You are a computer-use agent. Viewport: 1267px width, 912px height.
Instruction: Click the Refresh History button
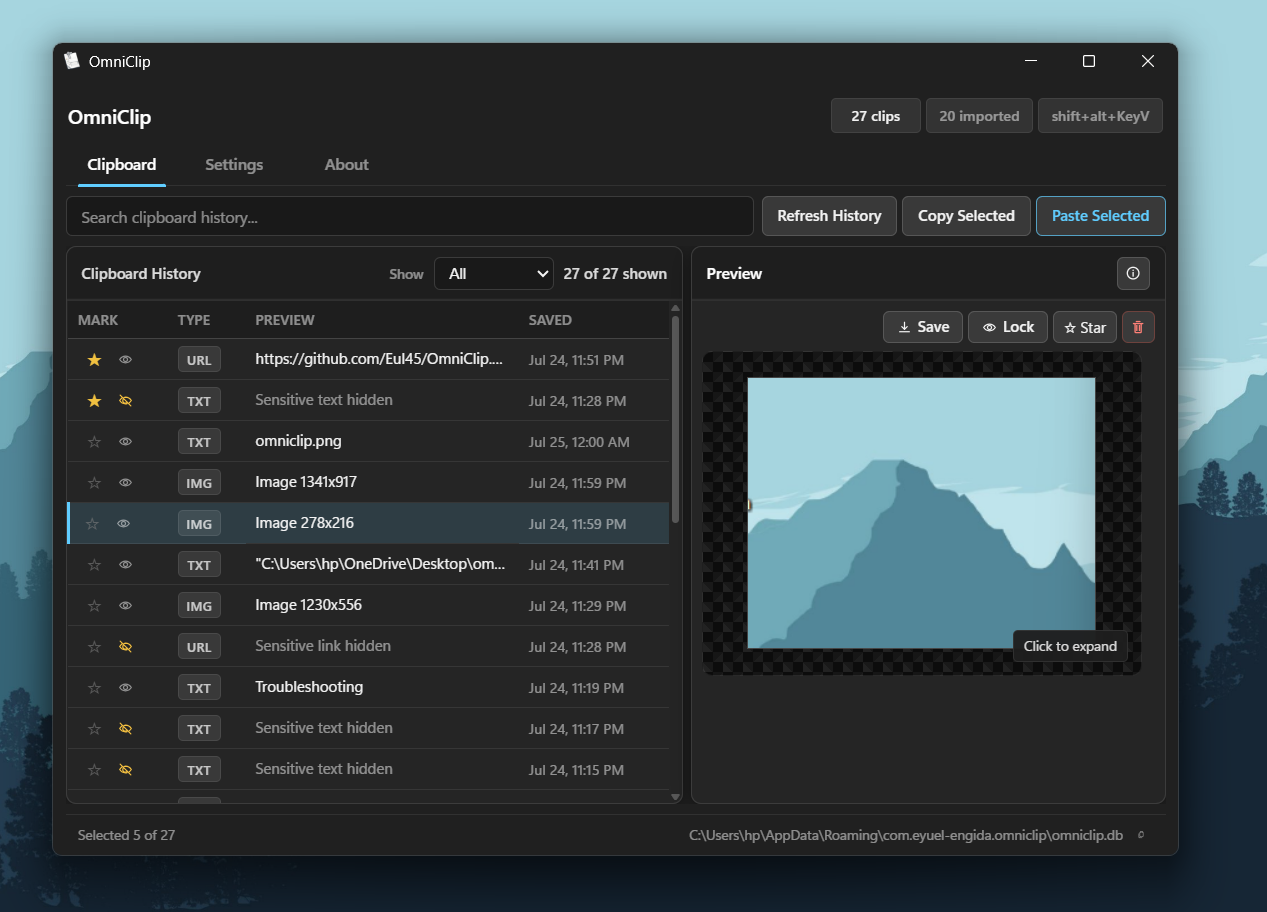click(829, 216)
